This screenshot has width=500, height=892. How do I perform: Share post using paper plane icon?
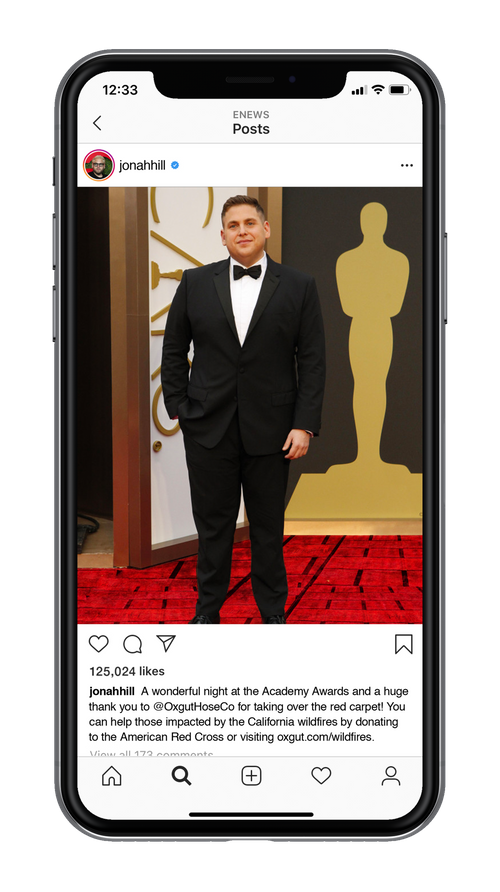[166, 643]
